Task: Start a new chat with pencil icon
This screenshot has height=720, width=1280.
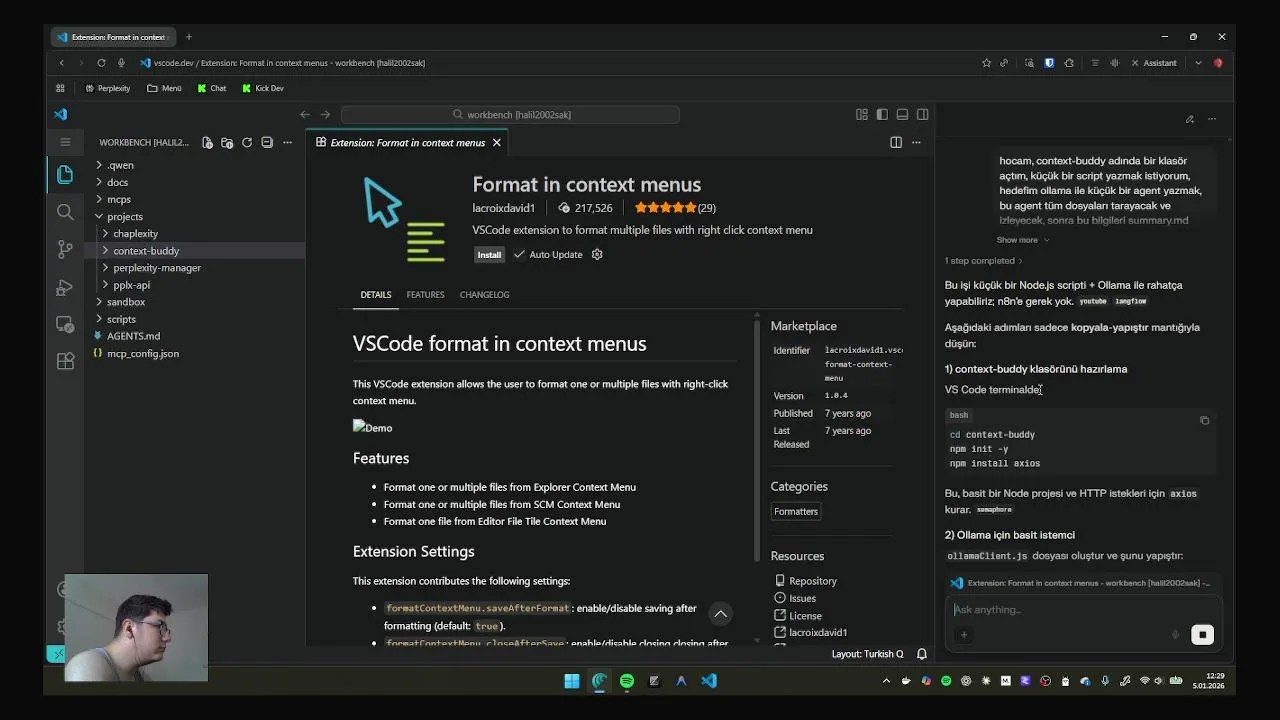Action: 1189,119
